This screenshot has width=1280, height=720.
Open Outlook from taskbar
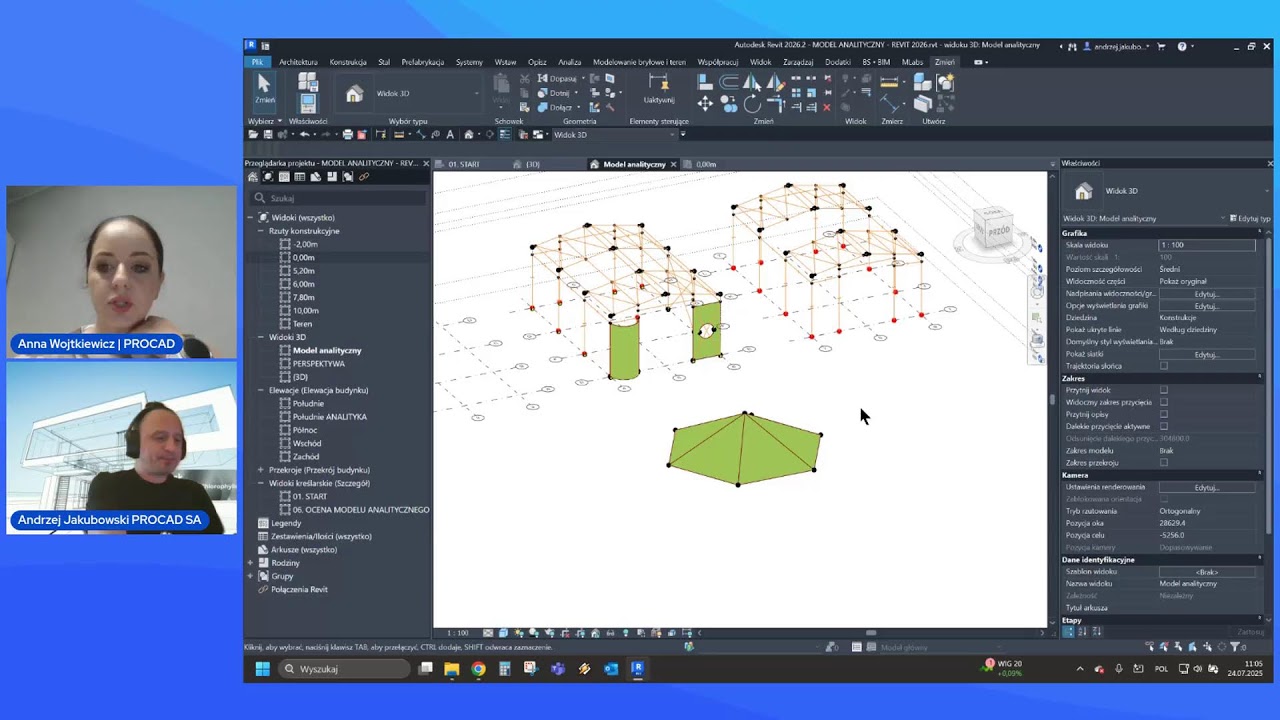611,669
